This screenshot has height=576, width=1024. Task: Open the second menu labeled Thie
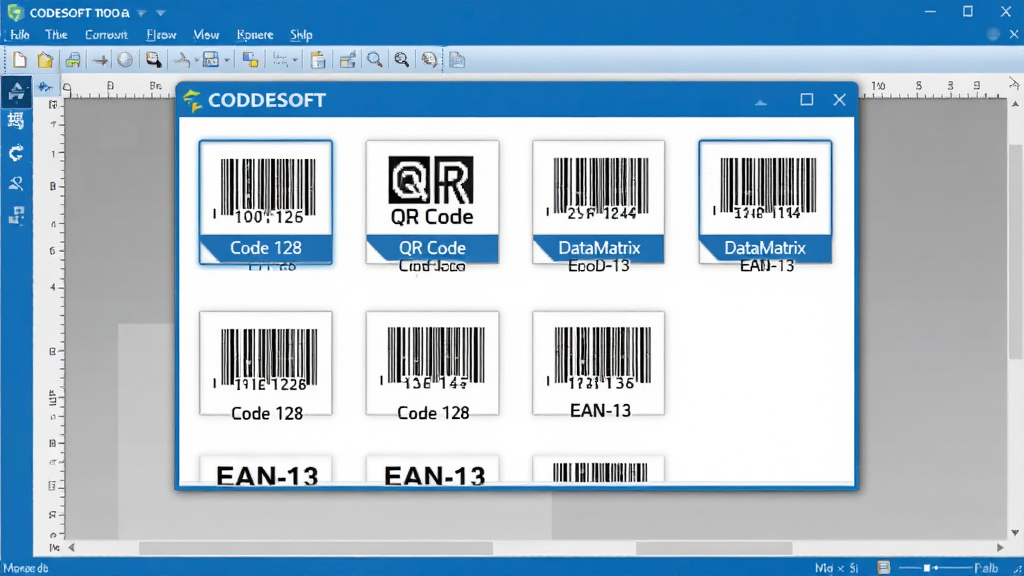click(x=56, y=35)
